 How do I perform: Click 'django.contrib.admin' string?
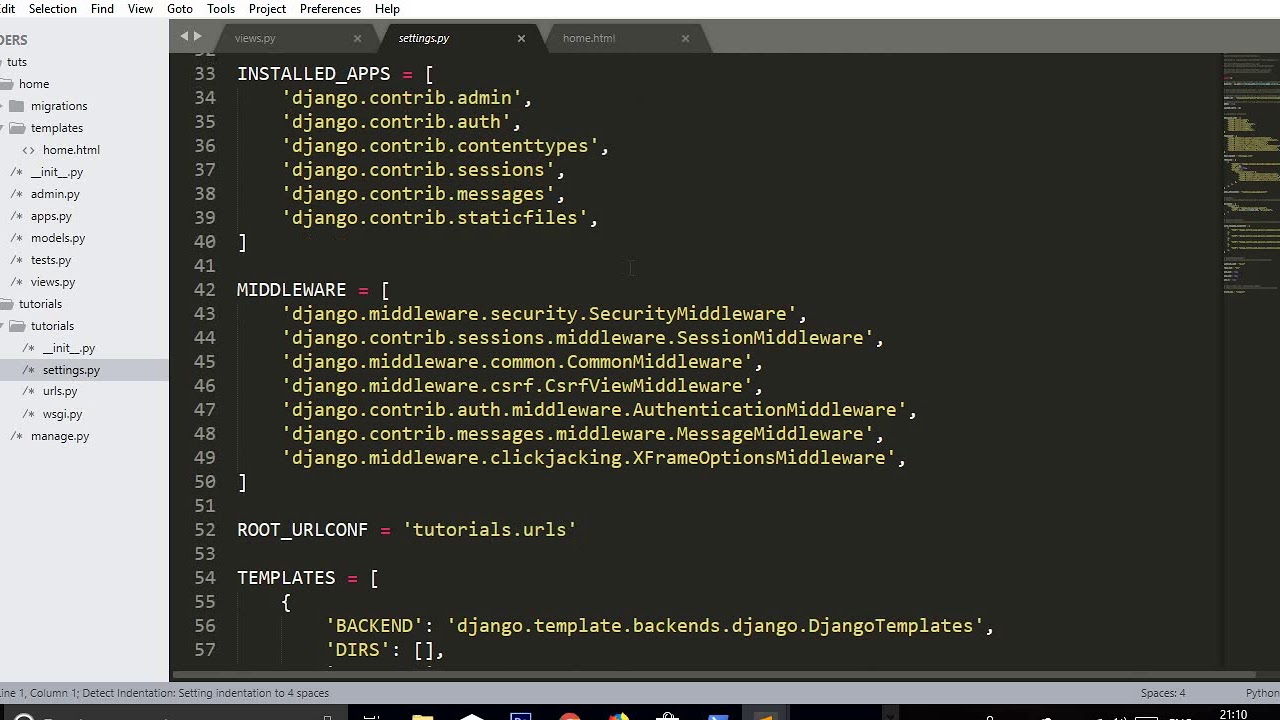point(402,98)
